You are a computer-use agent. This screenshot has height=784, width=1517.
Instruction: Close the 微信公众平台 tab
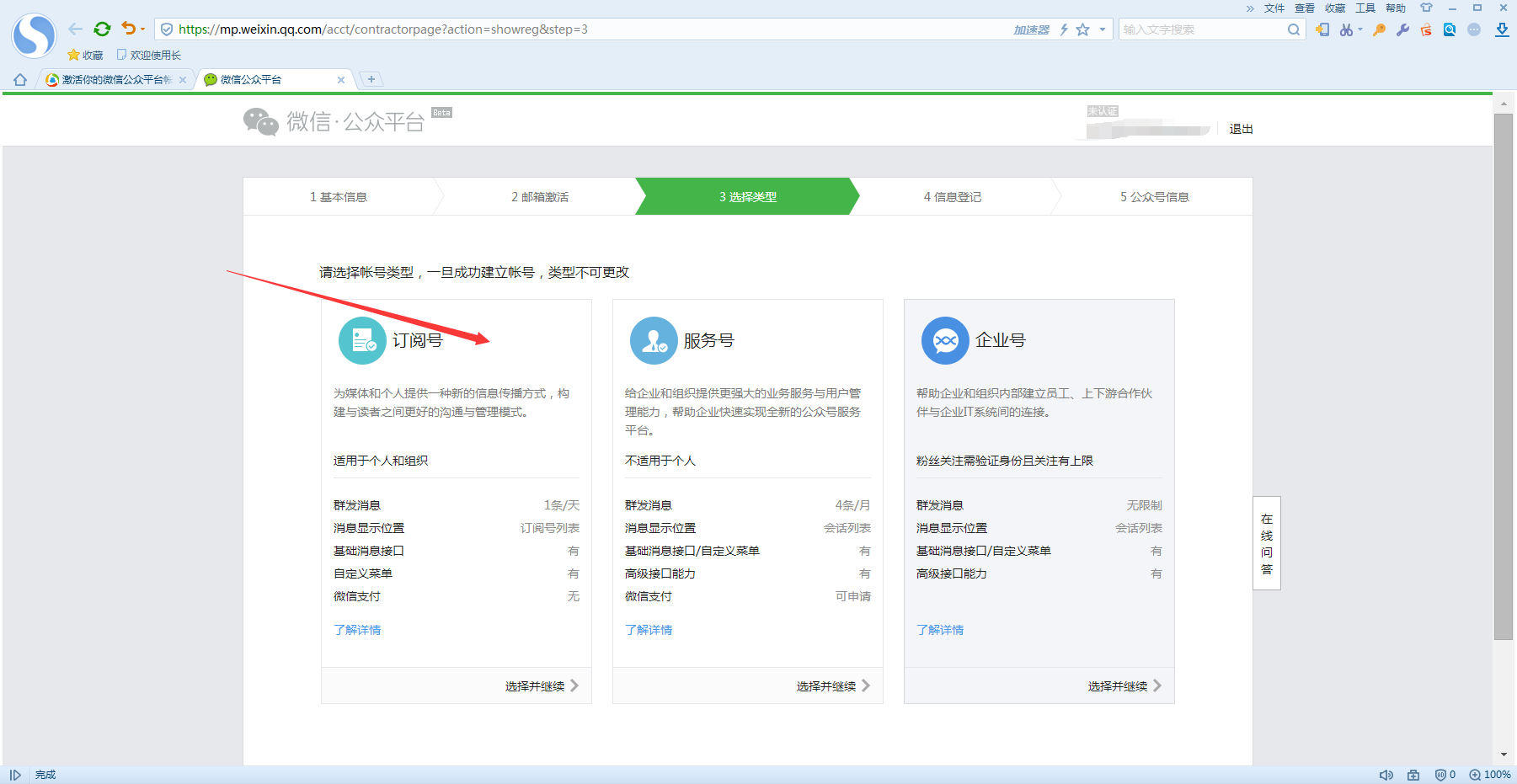point(341,80)
